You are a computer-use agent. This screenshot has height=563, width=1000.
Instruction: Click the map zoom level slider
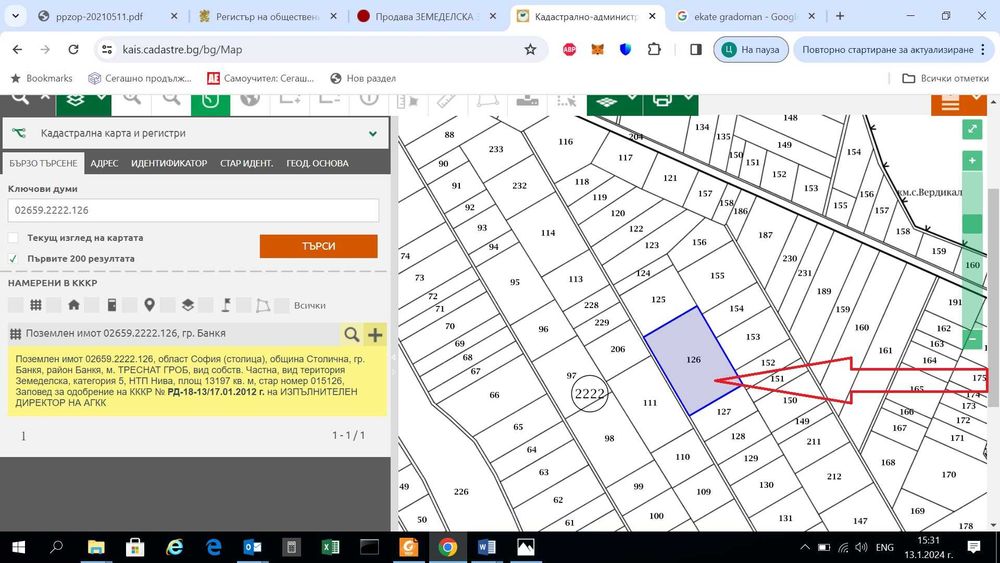[x=972, y=250]
